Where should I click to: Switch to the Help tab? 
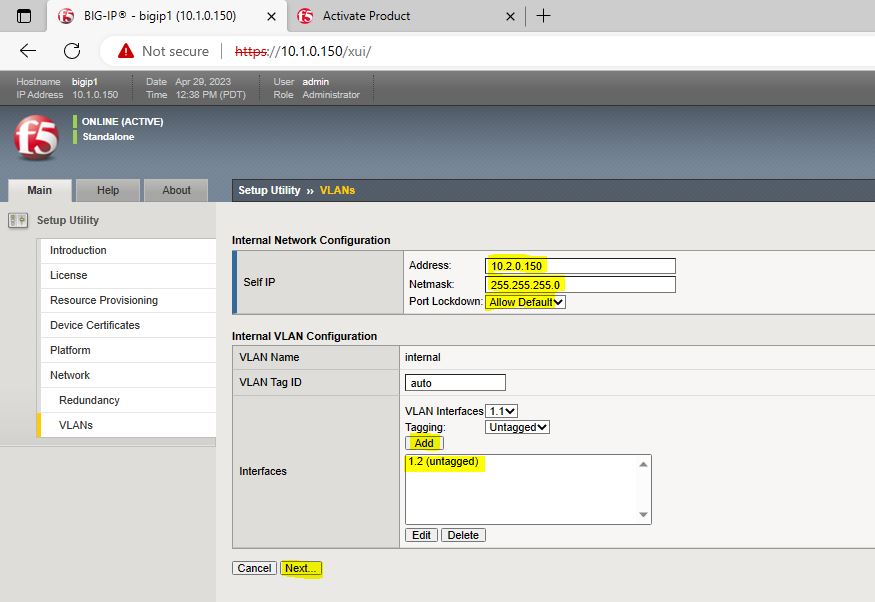point(108,190)
